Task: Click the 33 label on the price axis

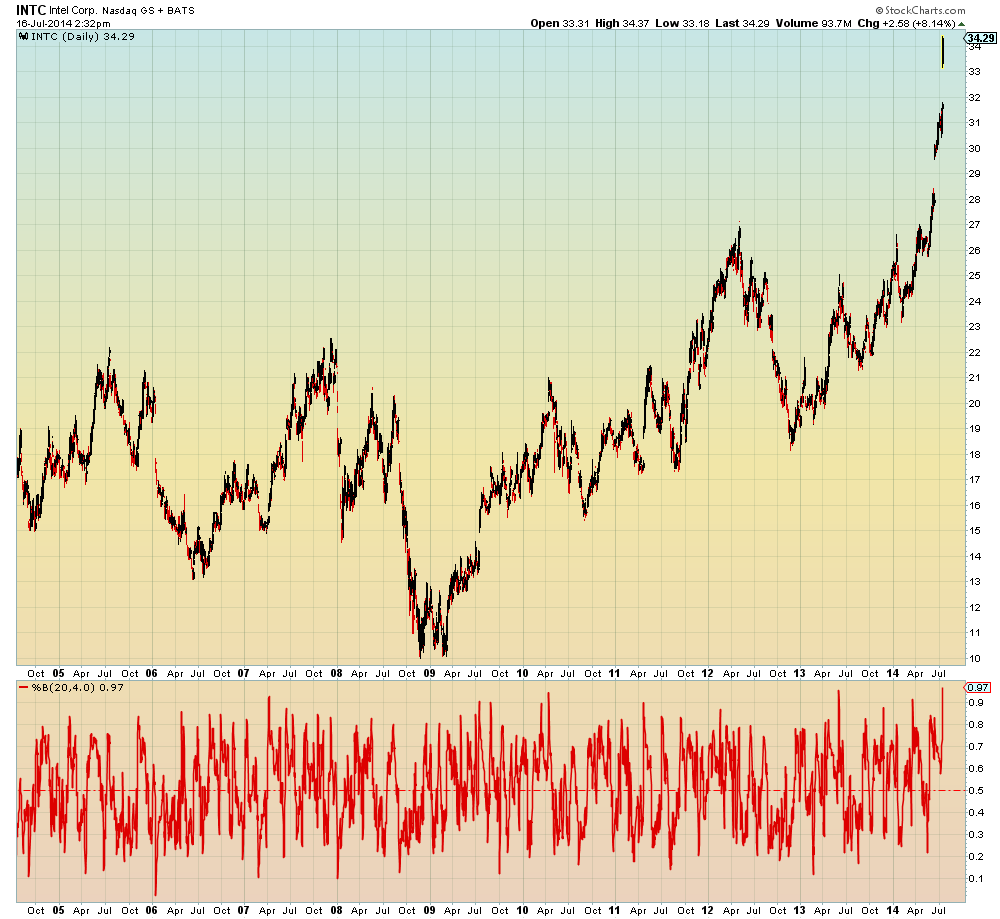Action: pyautogui.click(x=974, y=71)
